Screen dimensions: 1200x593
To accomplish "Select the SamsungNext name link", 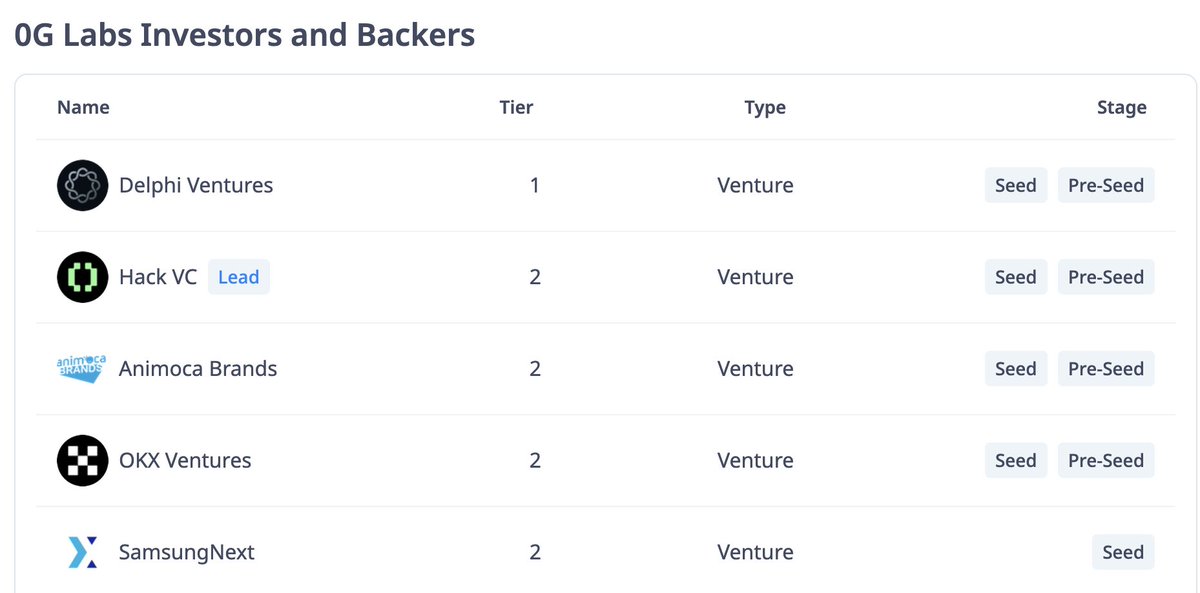I will tap(187, 552).
